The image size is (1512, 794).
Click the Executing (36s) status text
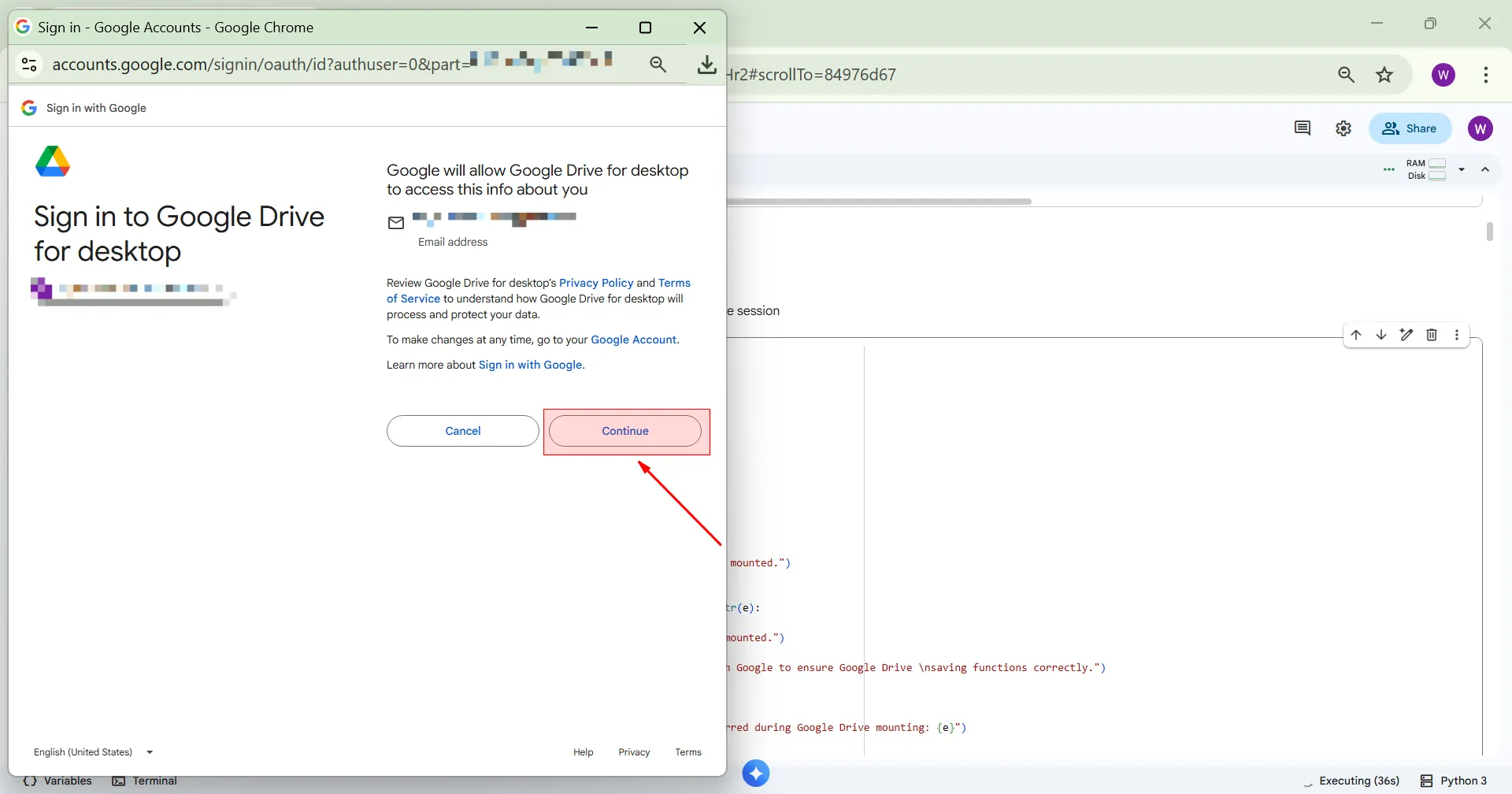pos(1359,781)
